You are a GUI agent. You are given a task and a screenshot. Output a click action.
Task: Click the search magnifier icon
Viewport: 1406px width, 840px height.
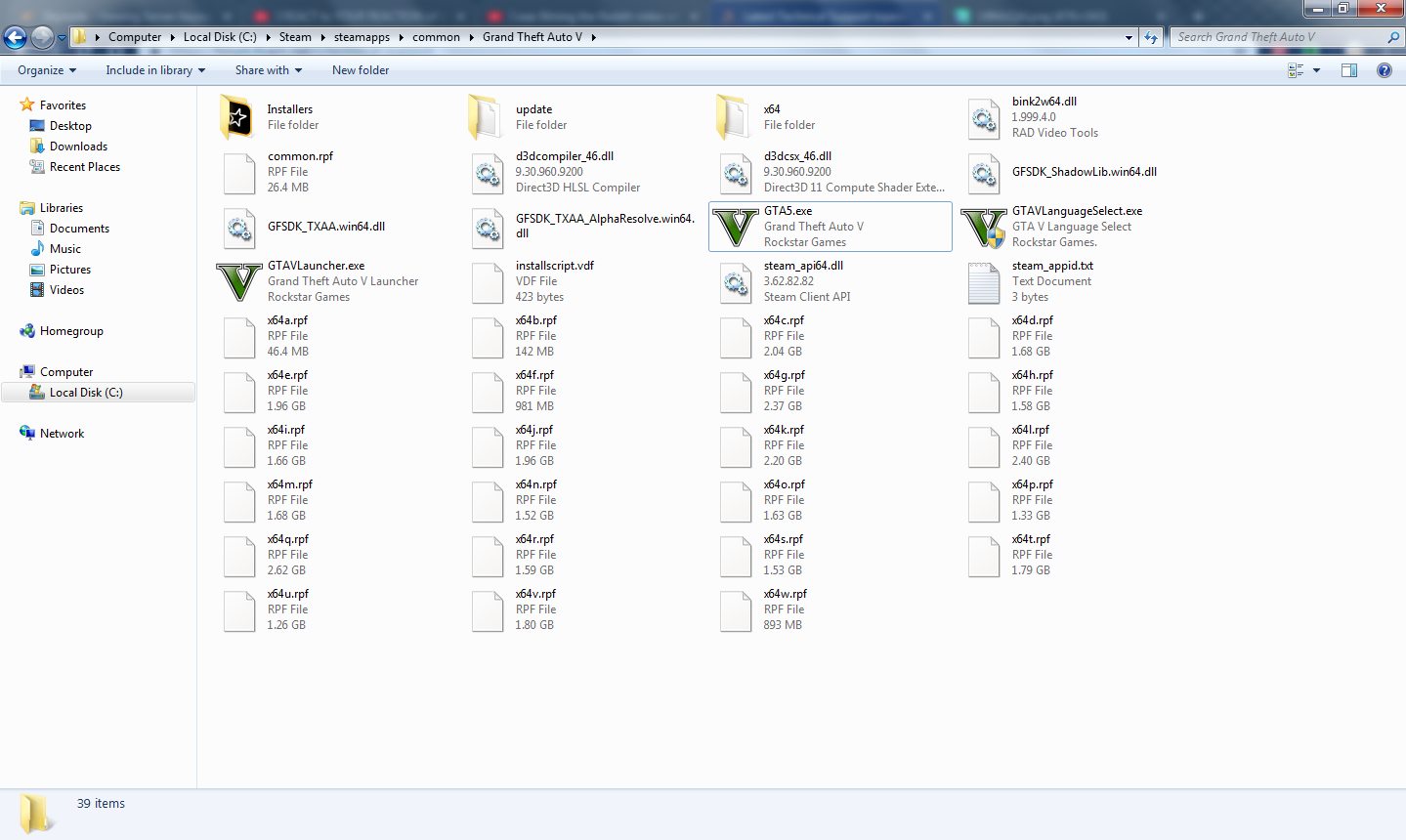(1393, 37)
